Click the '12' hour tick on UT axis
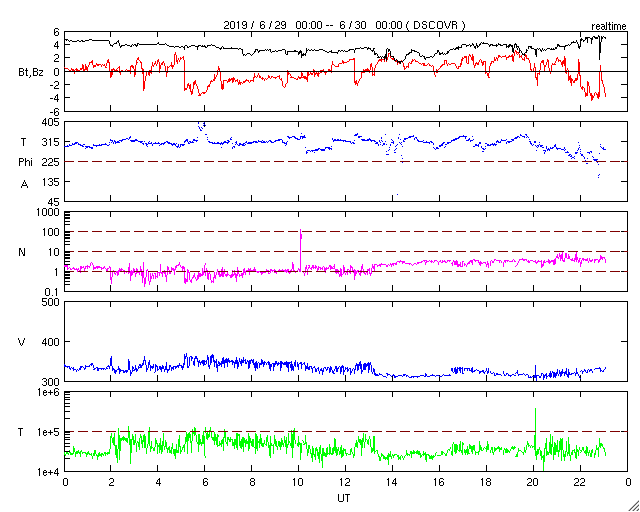The width and height of the screenshot is (640, 512). click(345, 481)
